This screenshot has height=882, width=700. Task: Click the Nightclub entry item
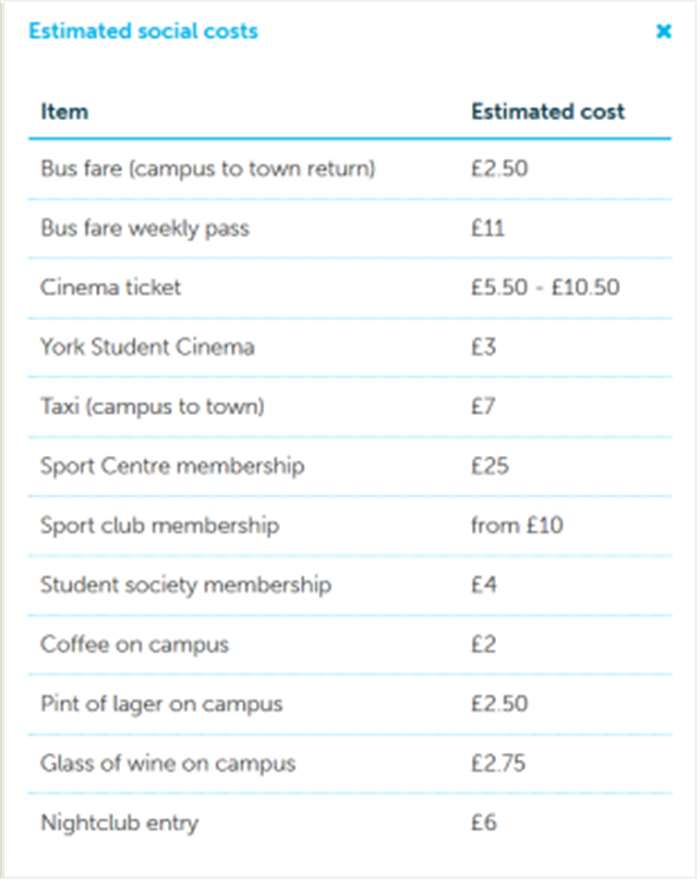coord(119,823)
